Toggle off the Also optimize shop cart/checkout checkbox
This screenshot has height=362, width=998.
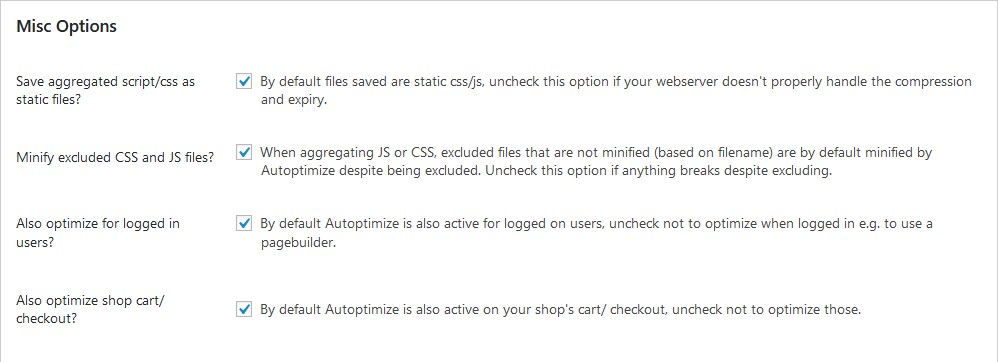click(x=244, y=310)
